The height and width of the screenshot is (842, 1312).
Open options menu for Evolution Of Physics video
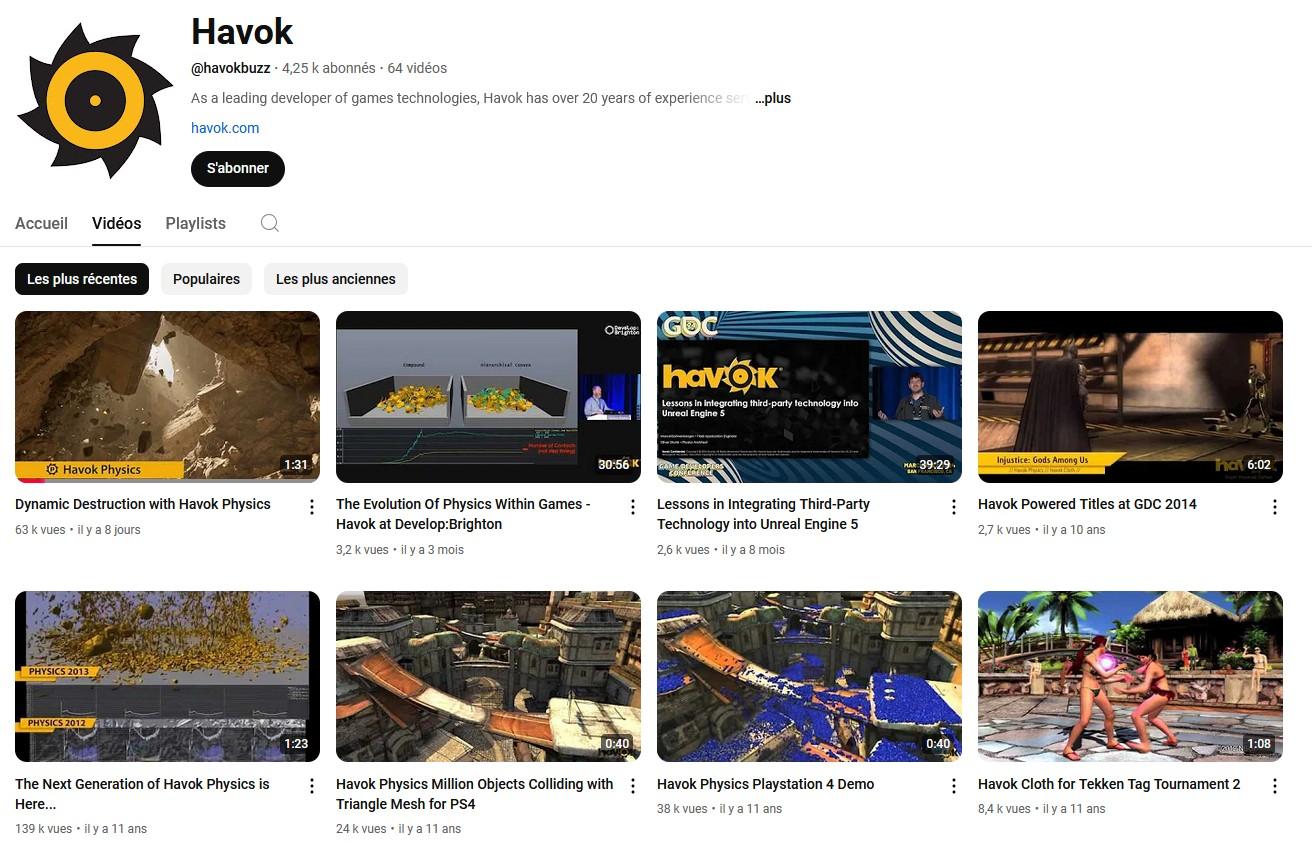(x=633, y=507)
